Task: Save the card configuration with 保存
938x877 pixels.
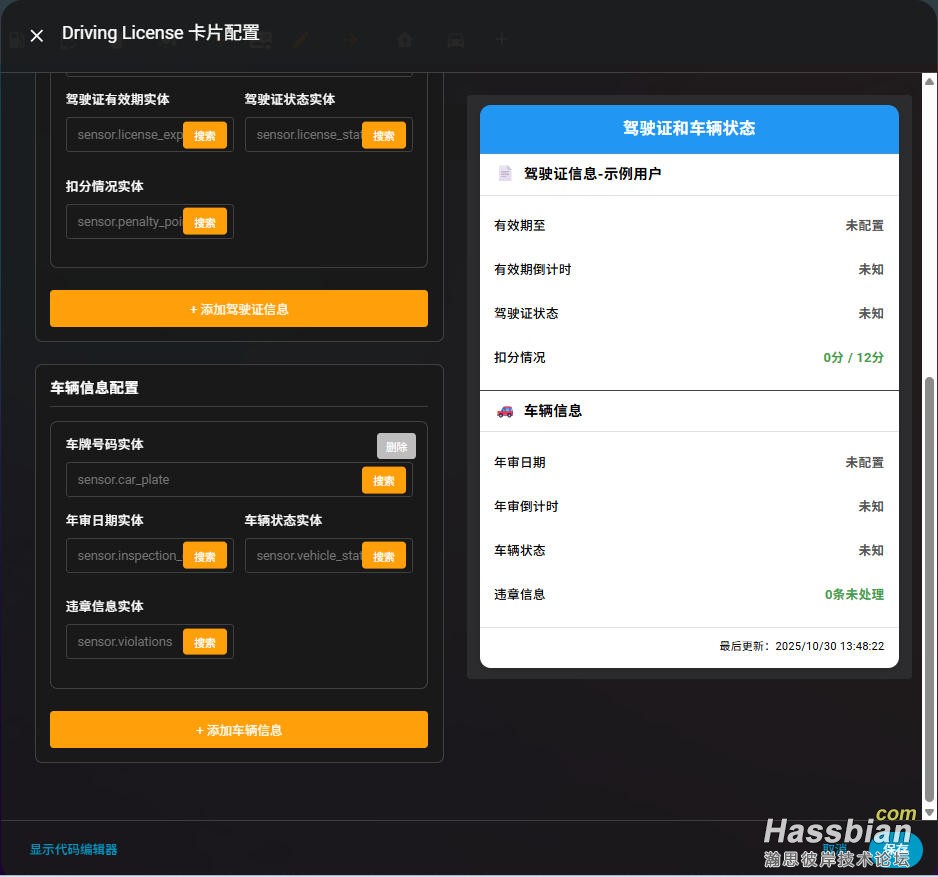Action: pyautogui.click(x=895, y=849)
